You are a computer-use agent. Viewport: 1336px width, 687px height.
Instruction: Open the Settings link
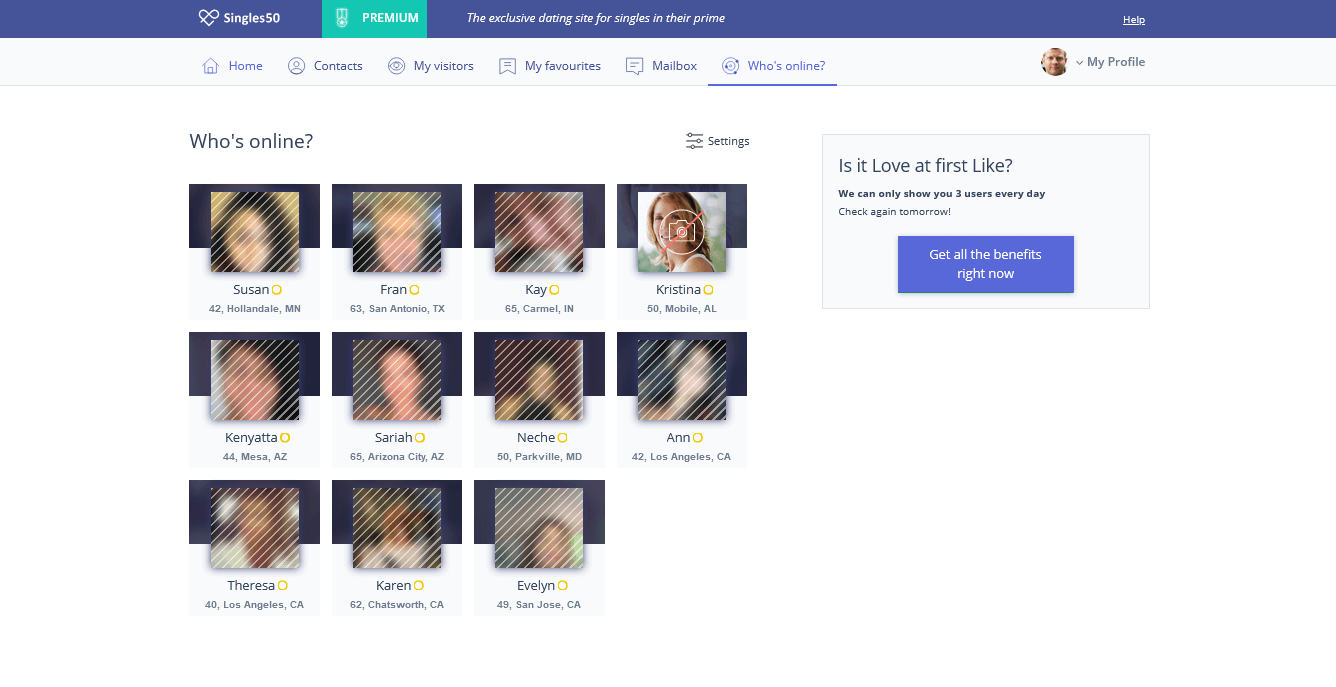click(x=728, y=141)
